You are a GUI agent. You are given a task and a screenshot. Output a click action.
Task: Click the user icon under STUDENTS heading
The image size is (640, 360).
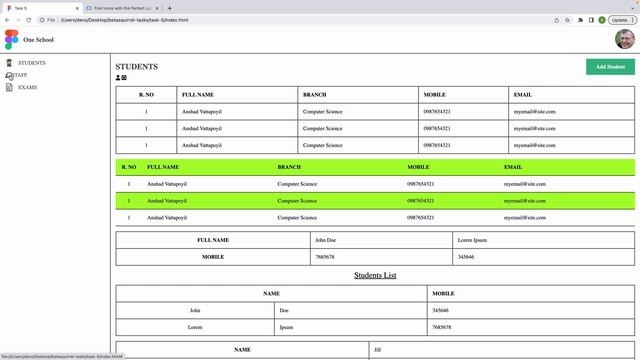point(118,78)
